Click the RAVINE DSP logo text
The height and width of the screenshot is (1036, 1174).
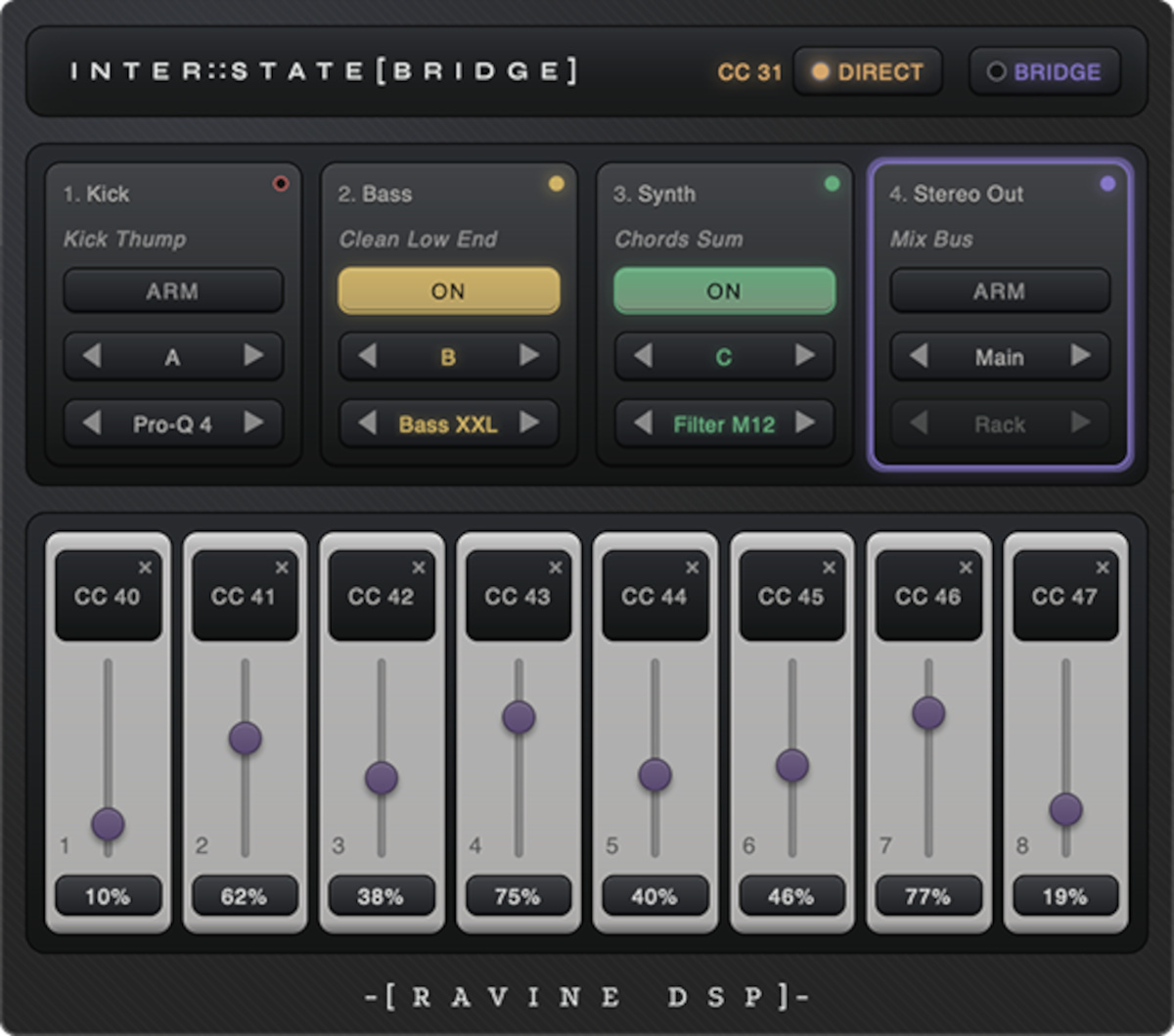coord(587,997)
